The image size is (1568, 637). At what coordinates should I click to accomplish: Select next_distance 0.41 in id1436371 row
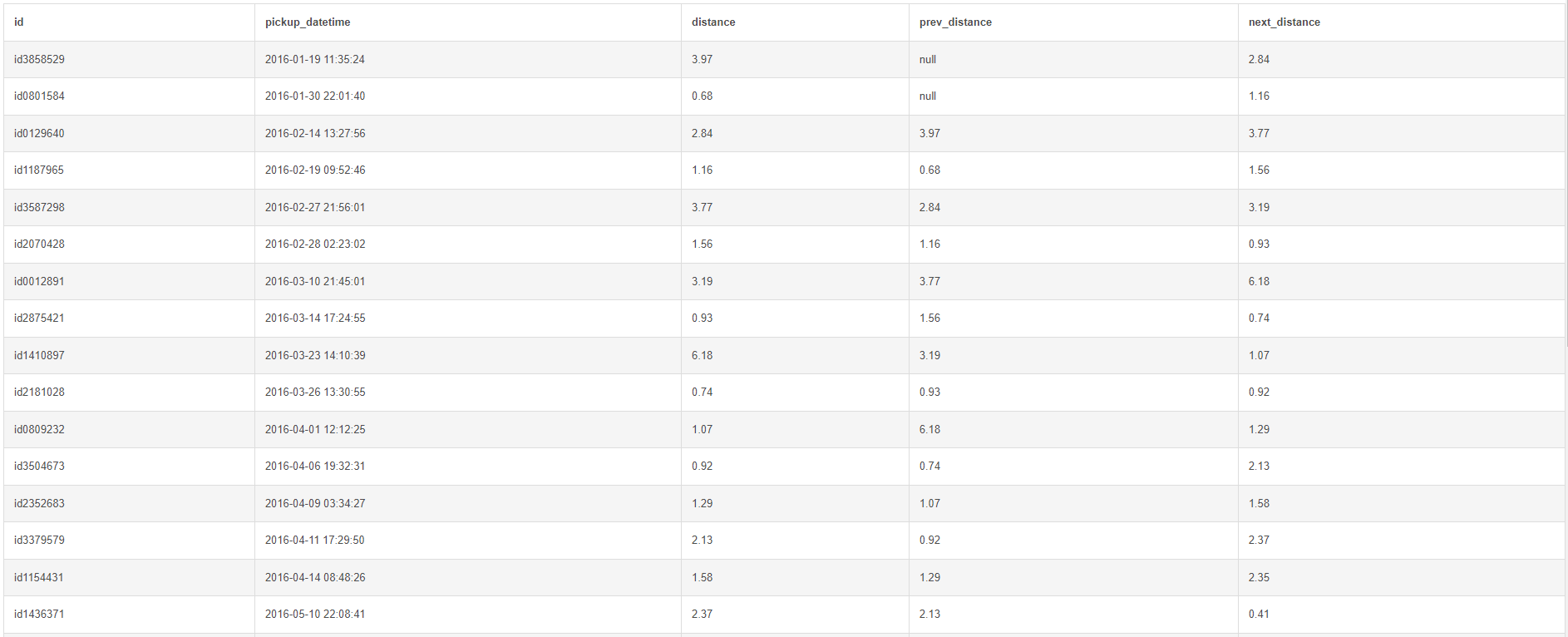[1259, 615]
